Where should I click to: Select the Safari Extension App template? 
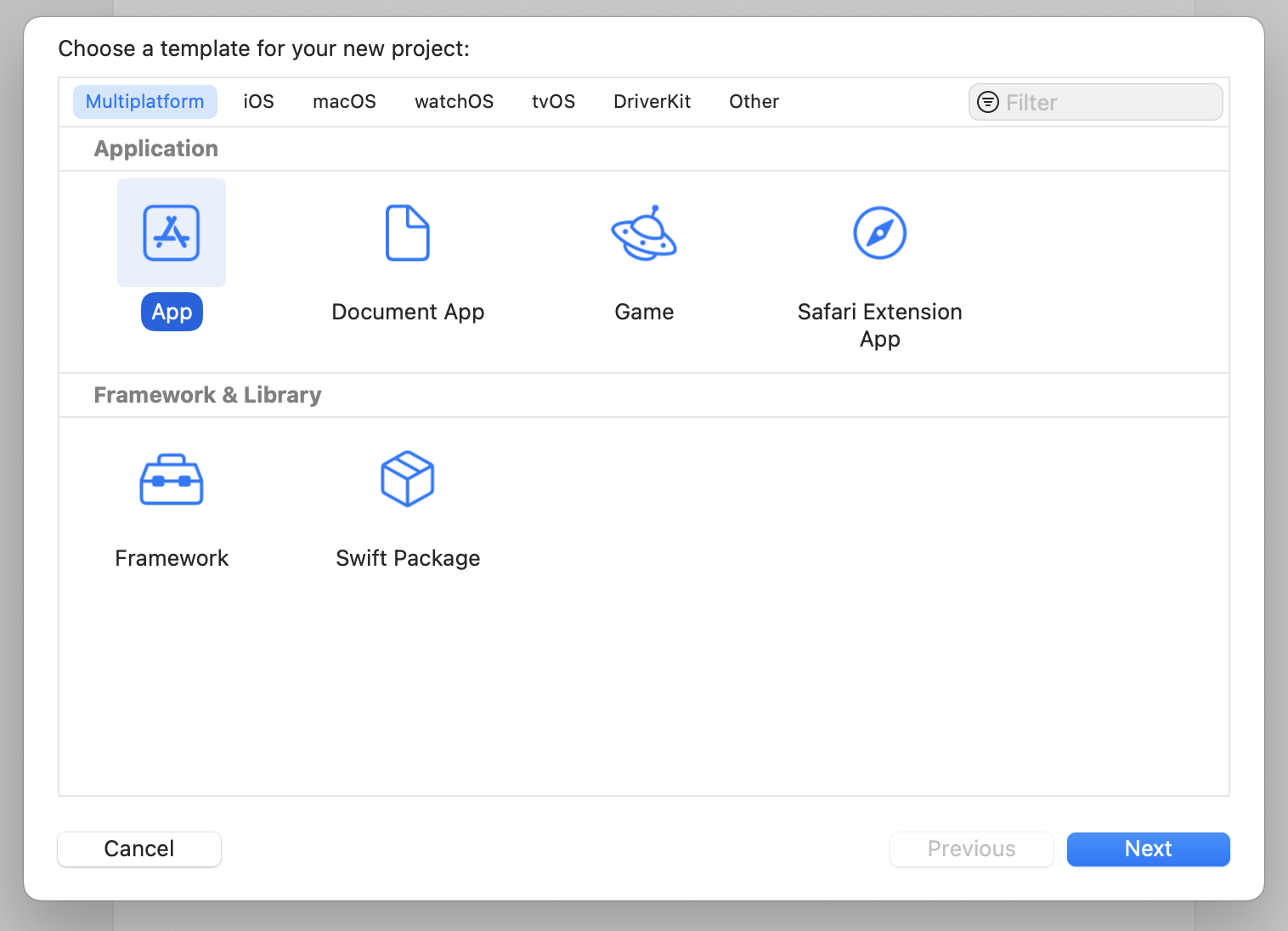click(879, 233)
